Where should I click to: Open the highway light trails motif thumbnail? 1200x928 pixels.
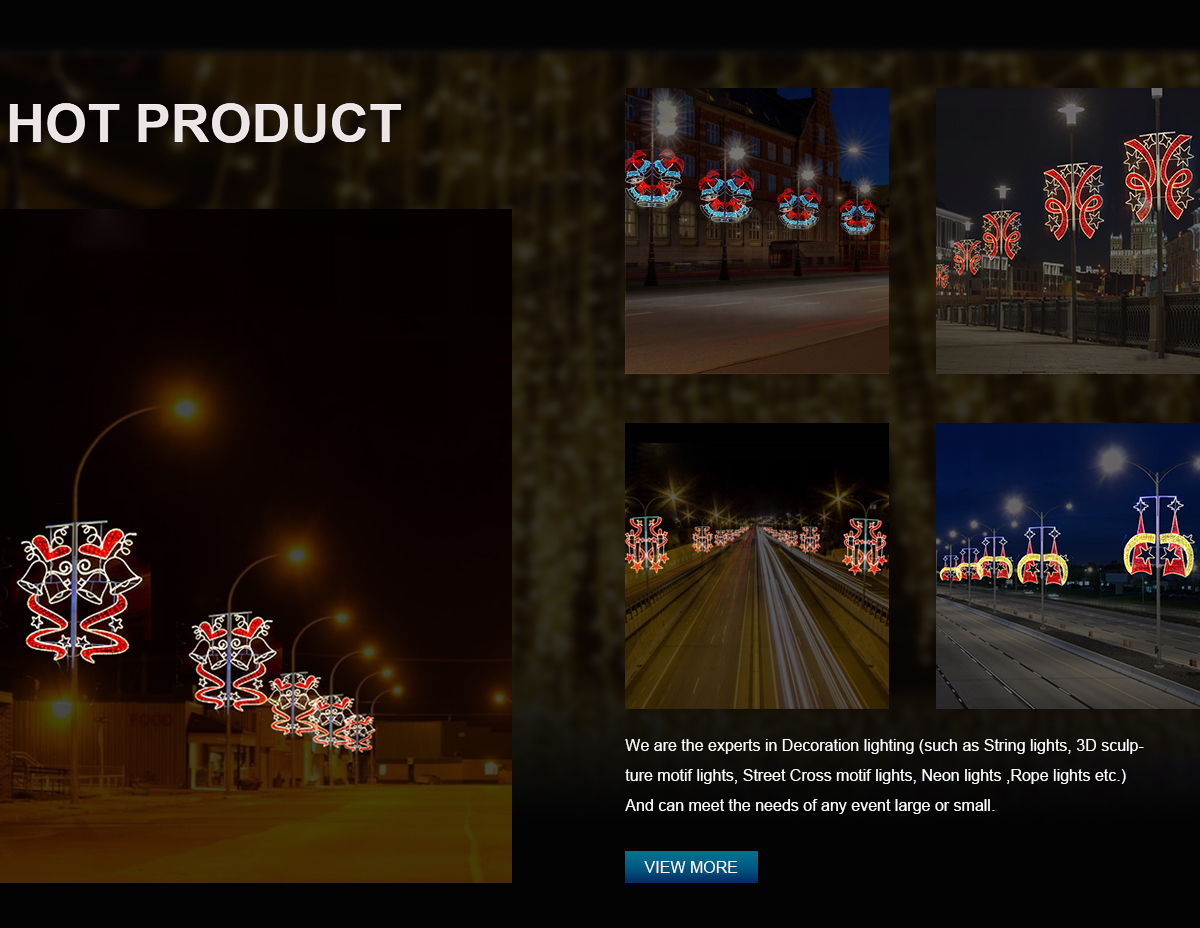(757, 566)
